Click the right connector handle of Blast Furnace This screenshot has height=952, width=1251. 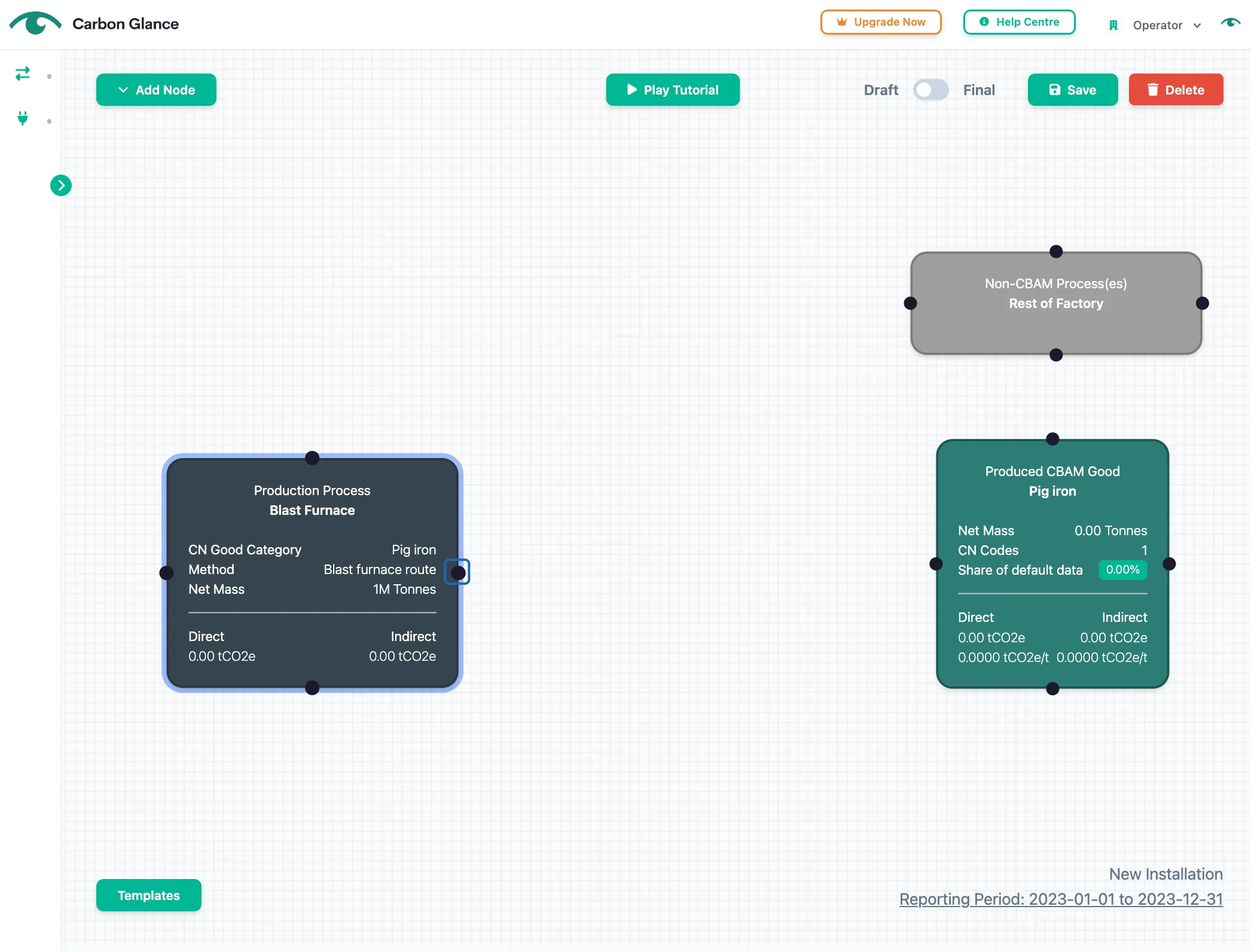tap(458, 573)
